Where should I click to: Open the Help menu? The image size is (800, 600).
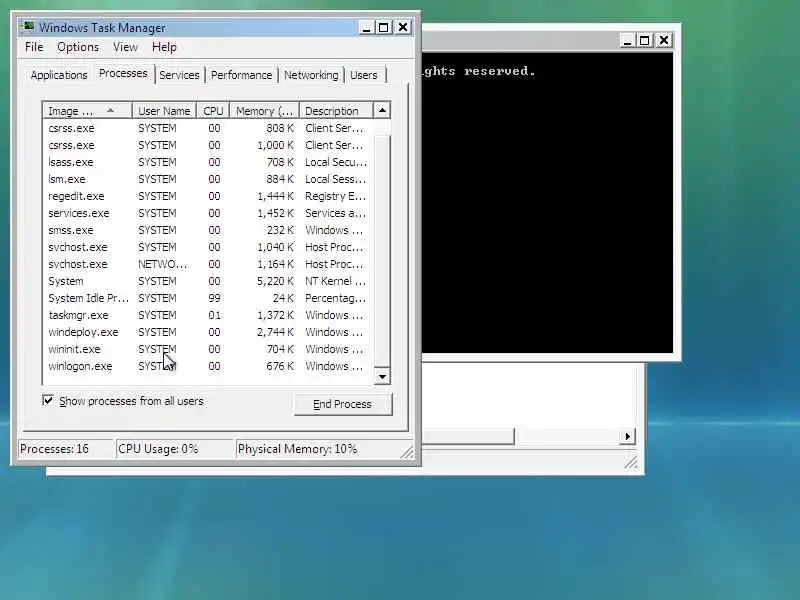click(164, 47)
